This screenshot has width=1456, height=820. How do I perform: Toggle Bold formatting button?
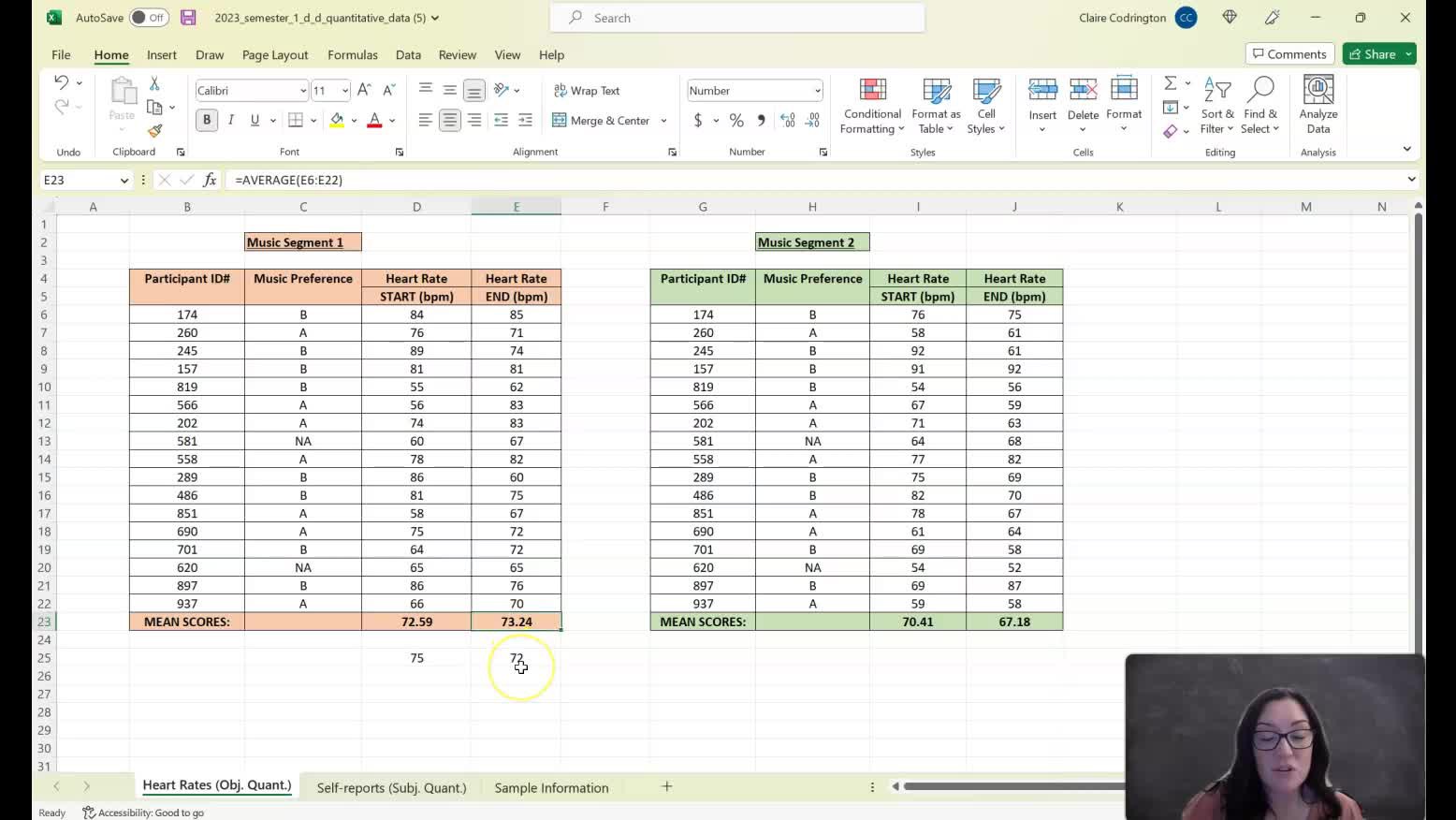point(207,120)
